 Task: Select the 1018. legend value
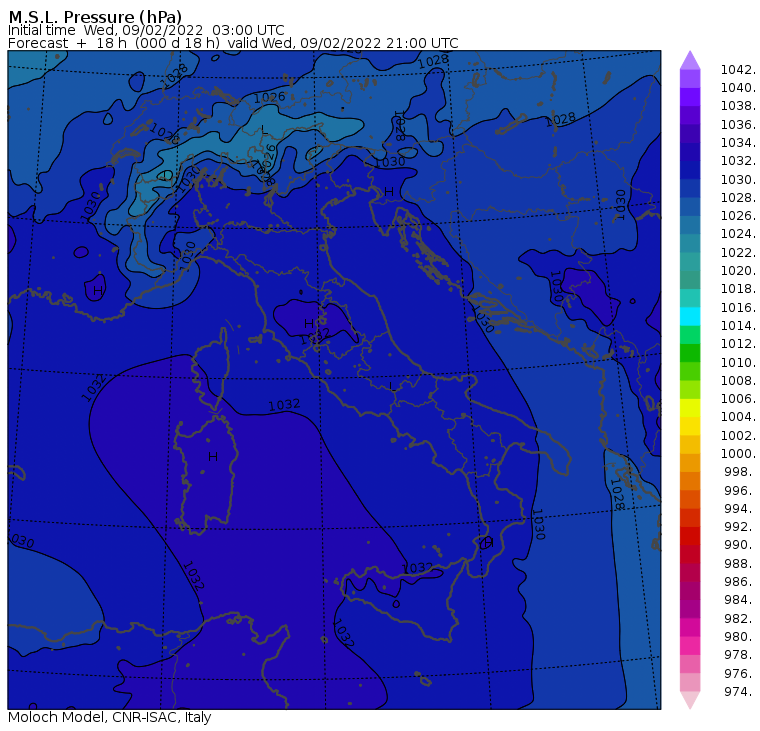coord(738,288)
